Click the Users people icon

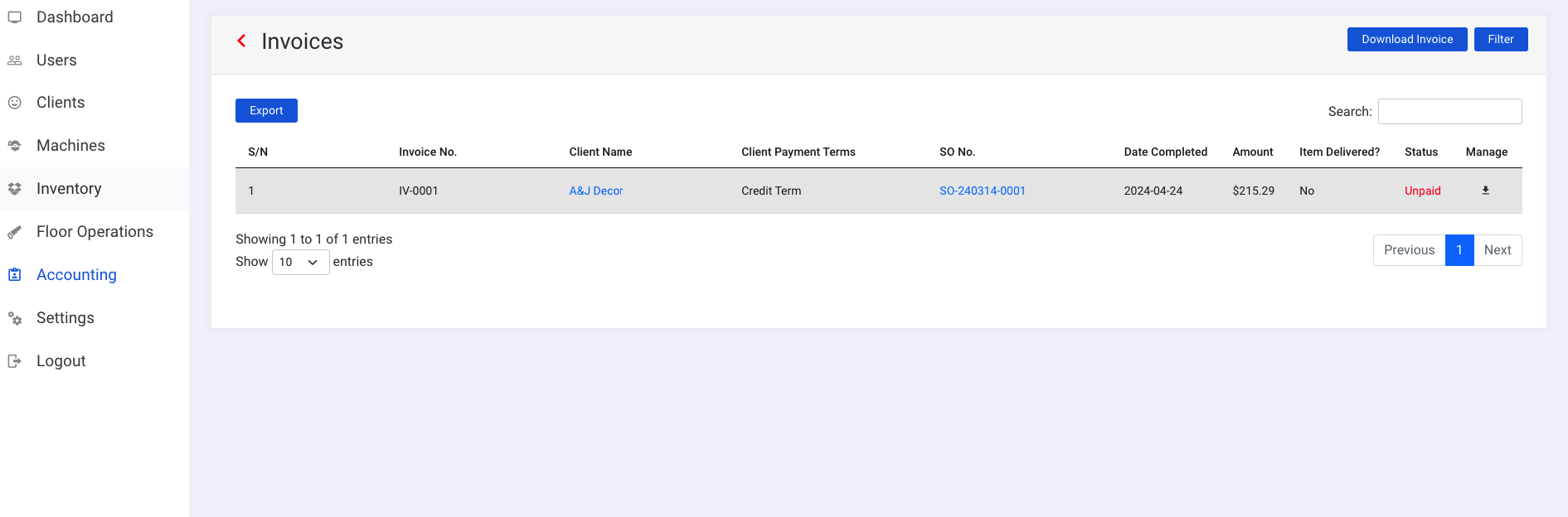[15, 60]
